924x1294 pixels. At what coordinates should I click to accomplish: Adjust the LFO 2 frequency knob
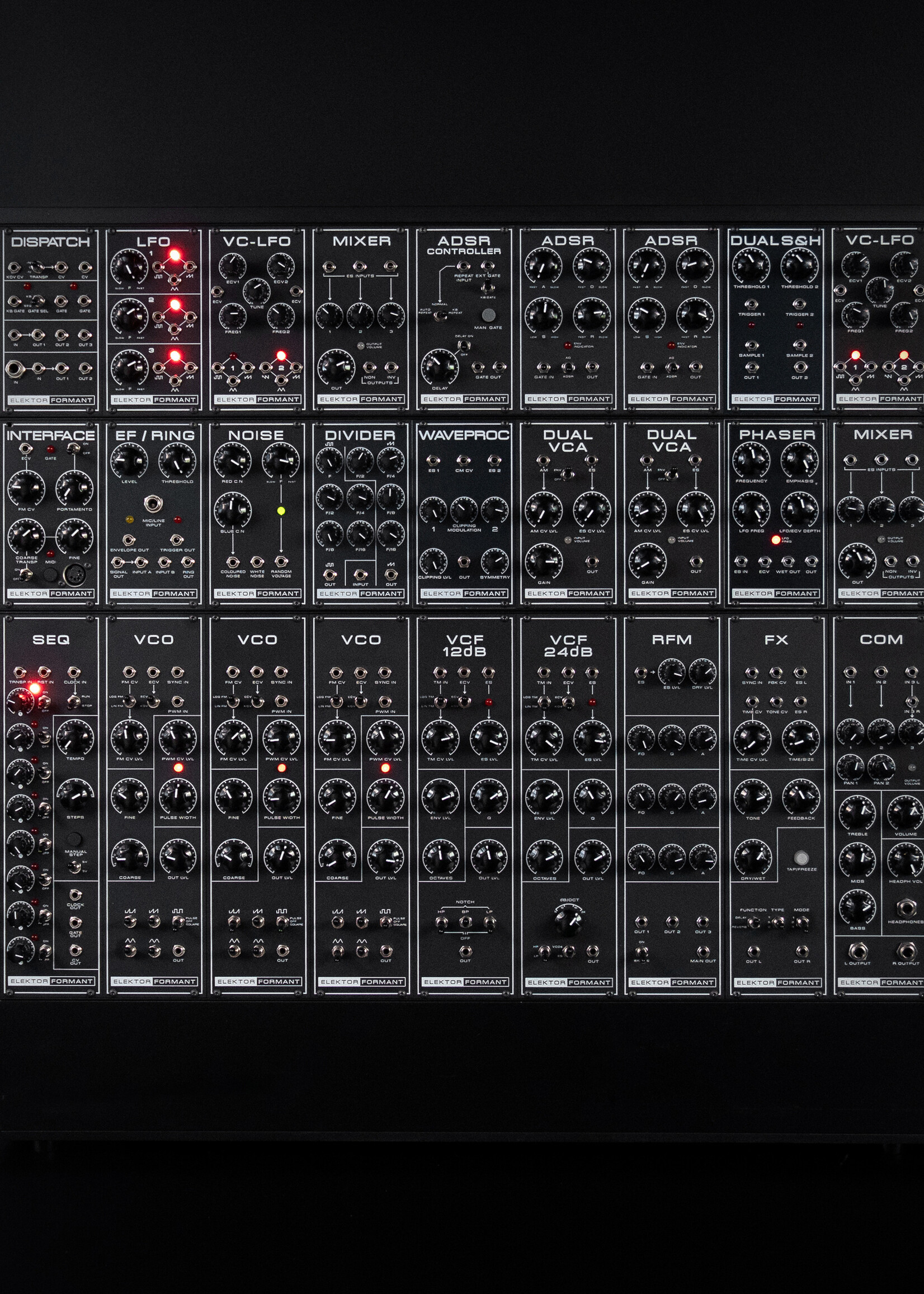pyautogui.click(x=129, y=317)
